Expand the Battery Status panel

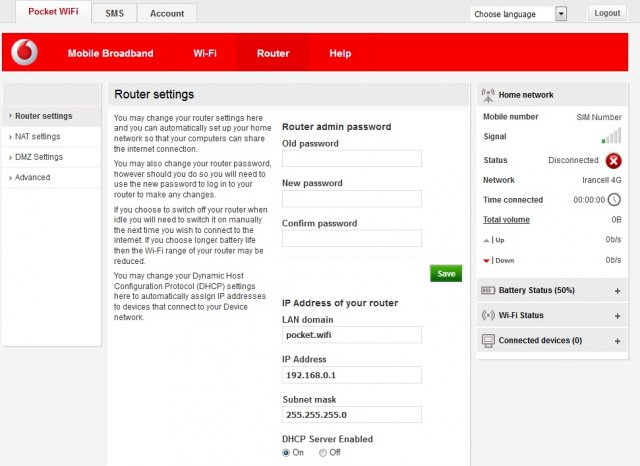tap(617, 290)
